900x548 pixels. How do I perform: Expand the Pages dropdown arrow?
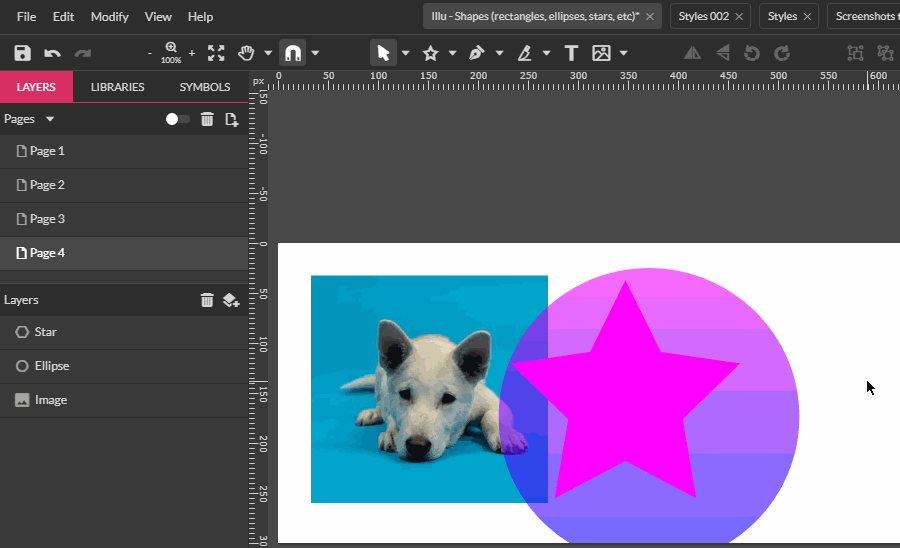coord(50,119)
